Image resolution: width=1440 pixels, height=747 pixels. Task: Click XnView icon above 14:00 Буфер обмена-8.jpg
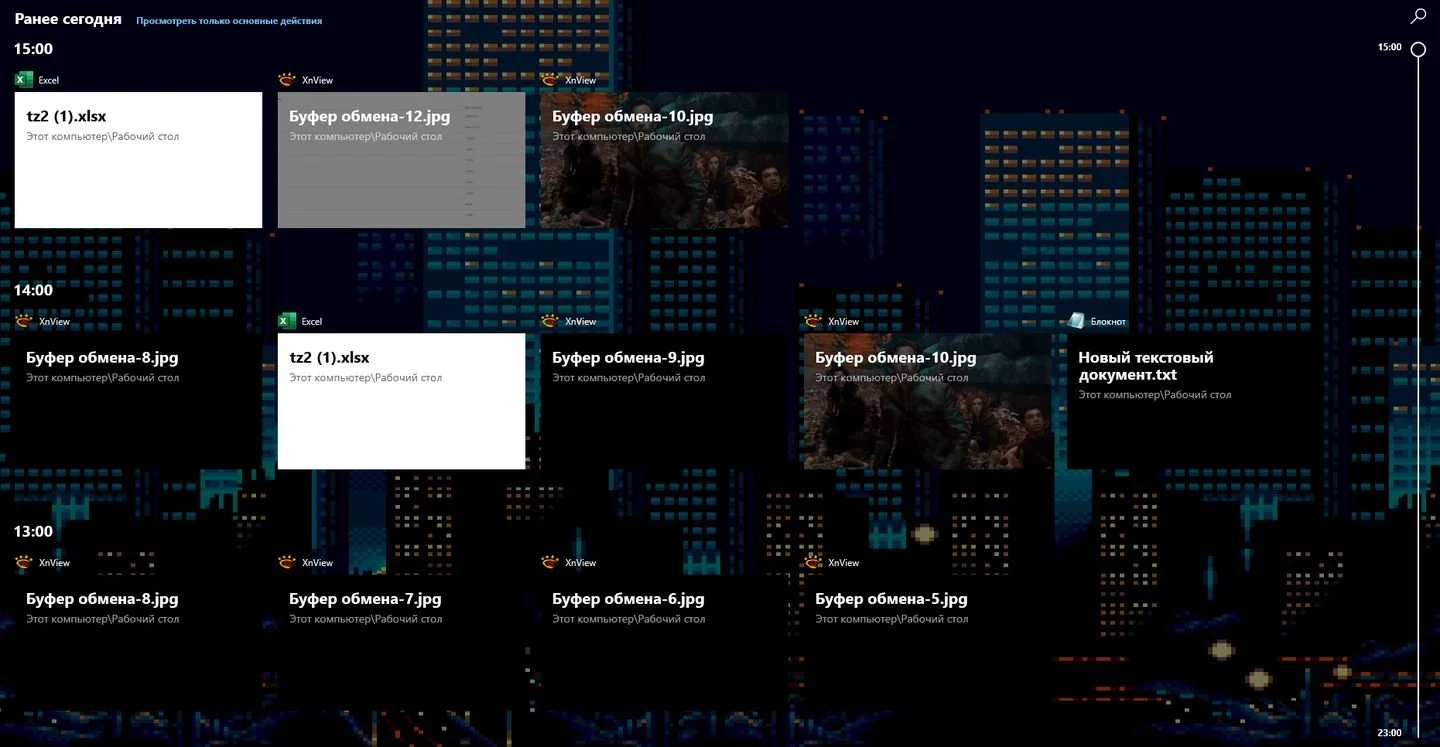click(x=24, y=321)
